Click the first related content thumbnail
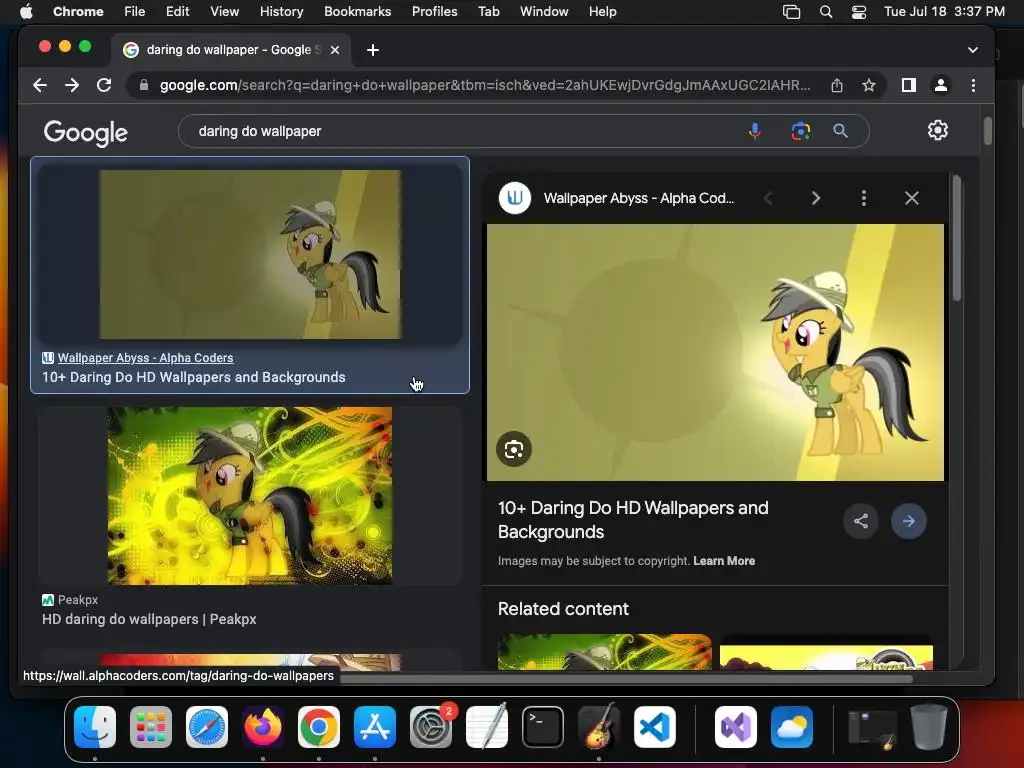Viewport: 1024px width, 768px height. point(605,652)
